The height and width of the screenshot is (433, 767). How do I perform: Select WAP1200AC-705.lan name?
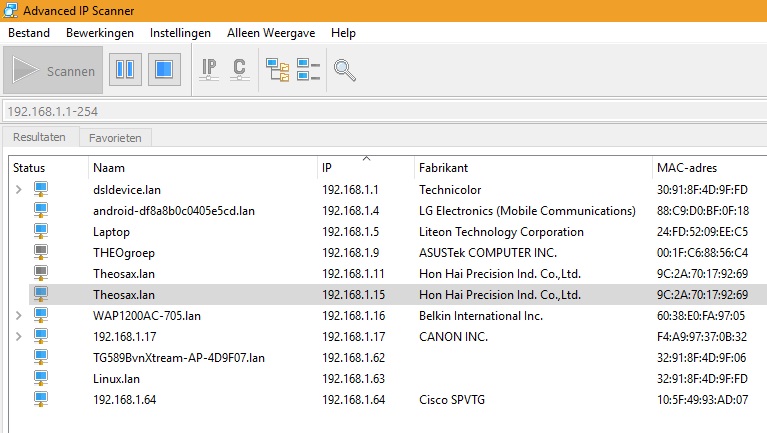147,316
